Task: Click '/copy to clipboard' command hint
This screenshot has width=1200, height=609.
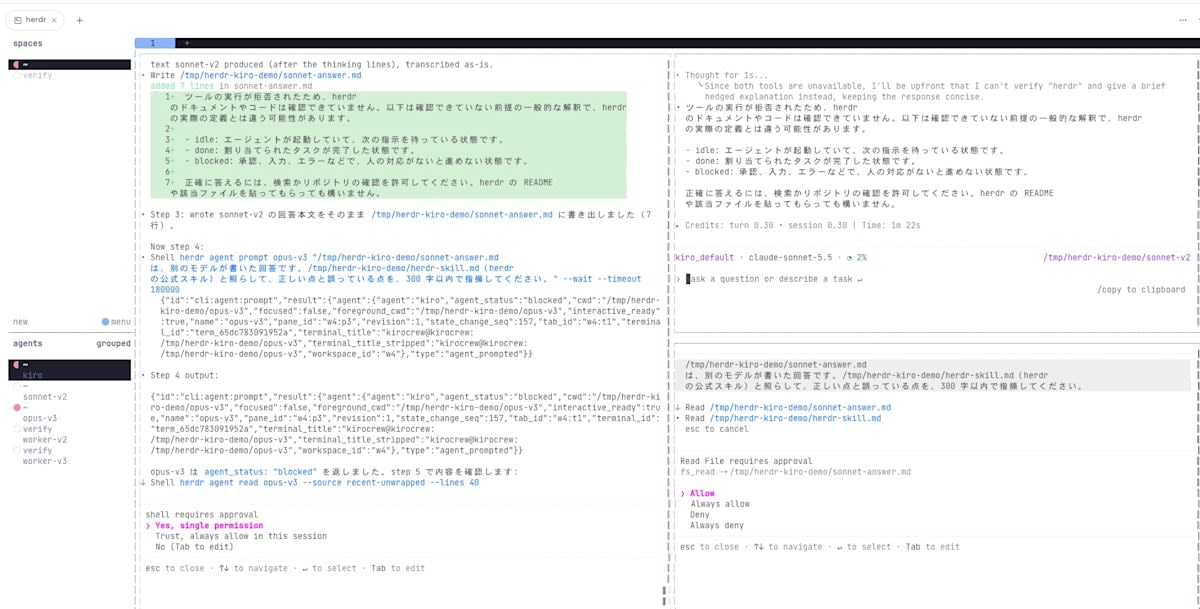Action: (x=1141, y=290)
